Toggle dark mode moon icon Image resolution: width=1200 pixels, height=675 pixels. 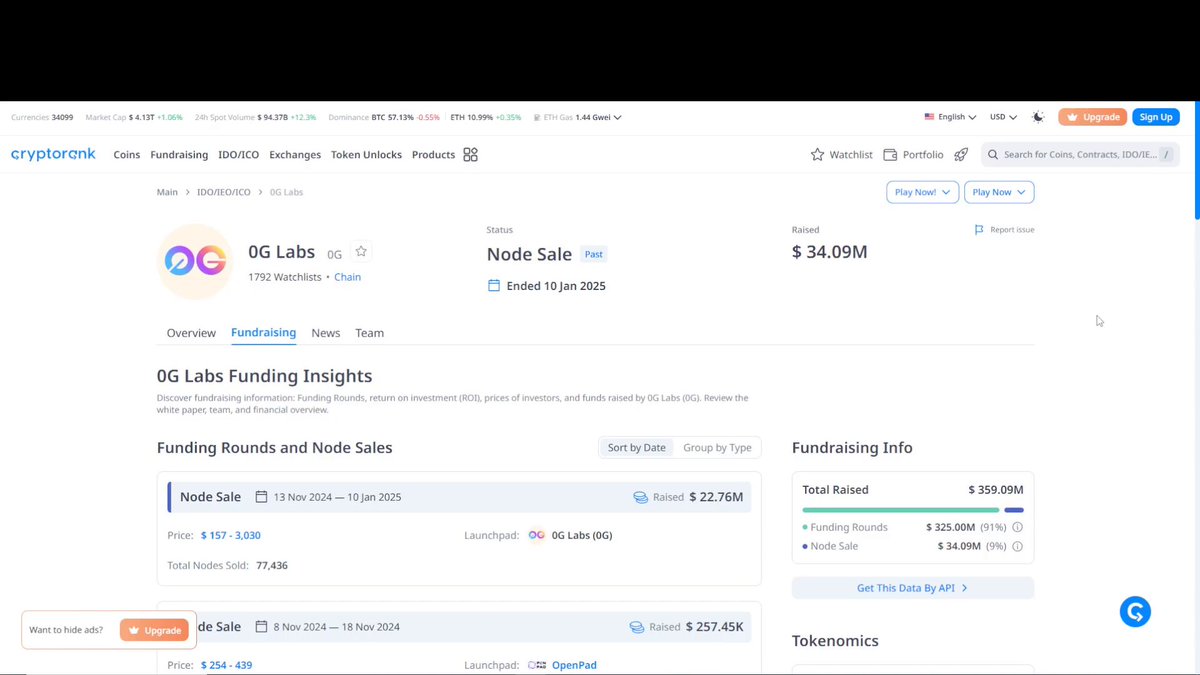1038,117
